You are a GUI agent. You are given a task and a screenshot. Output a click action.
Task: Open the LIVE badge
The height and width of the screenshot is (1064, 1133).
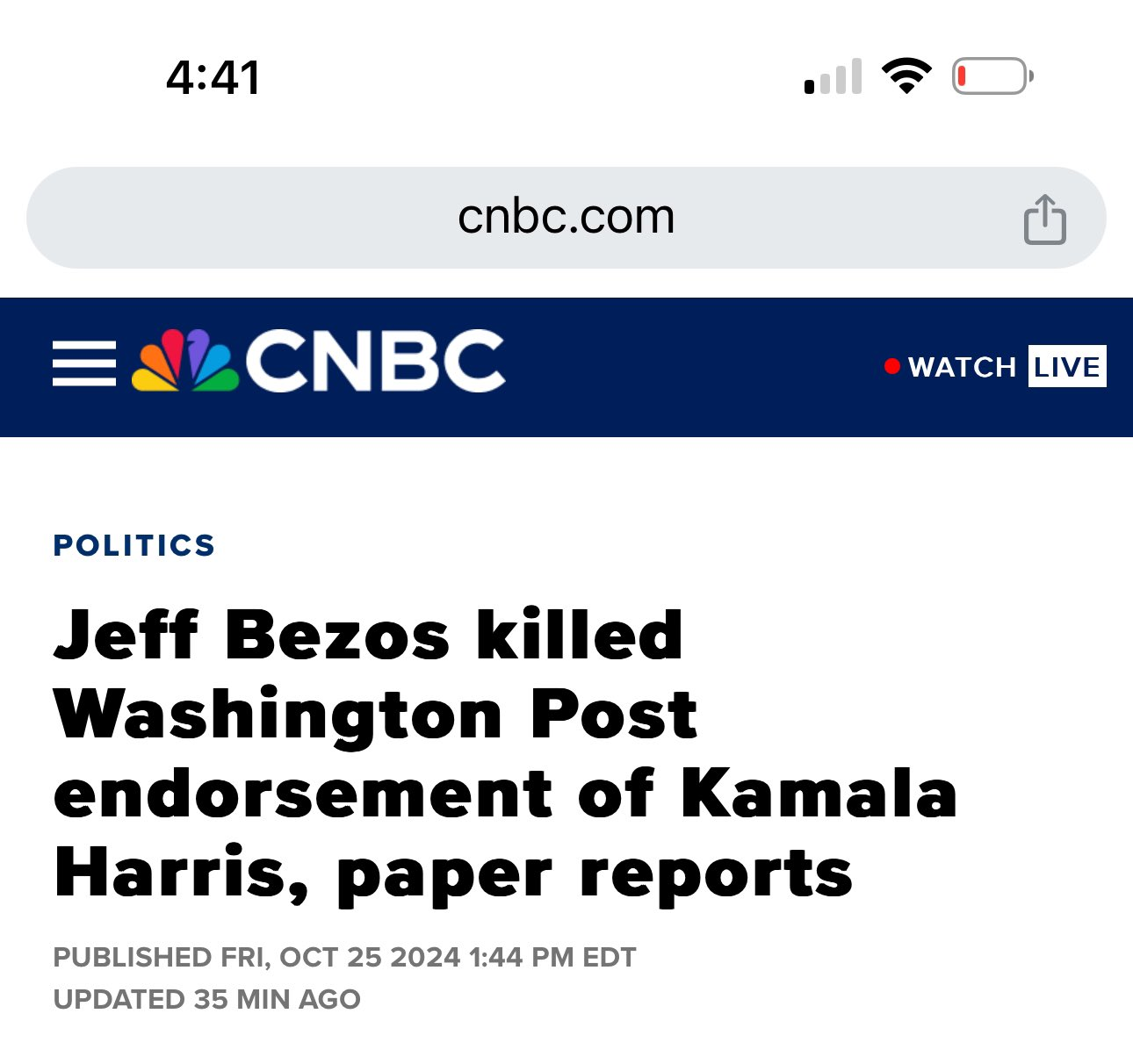(x=1067, y=366)
